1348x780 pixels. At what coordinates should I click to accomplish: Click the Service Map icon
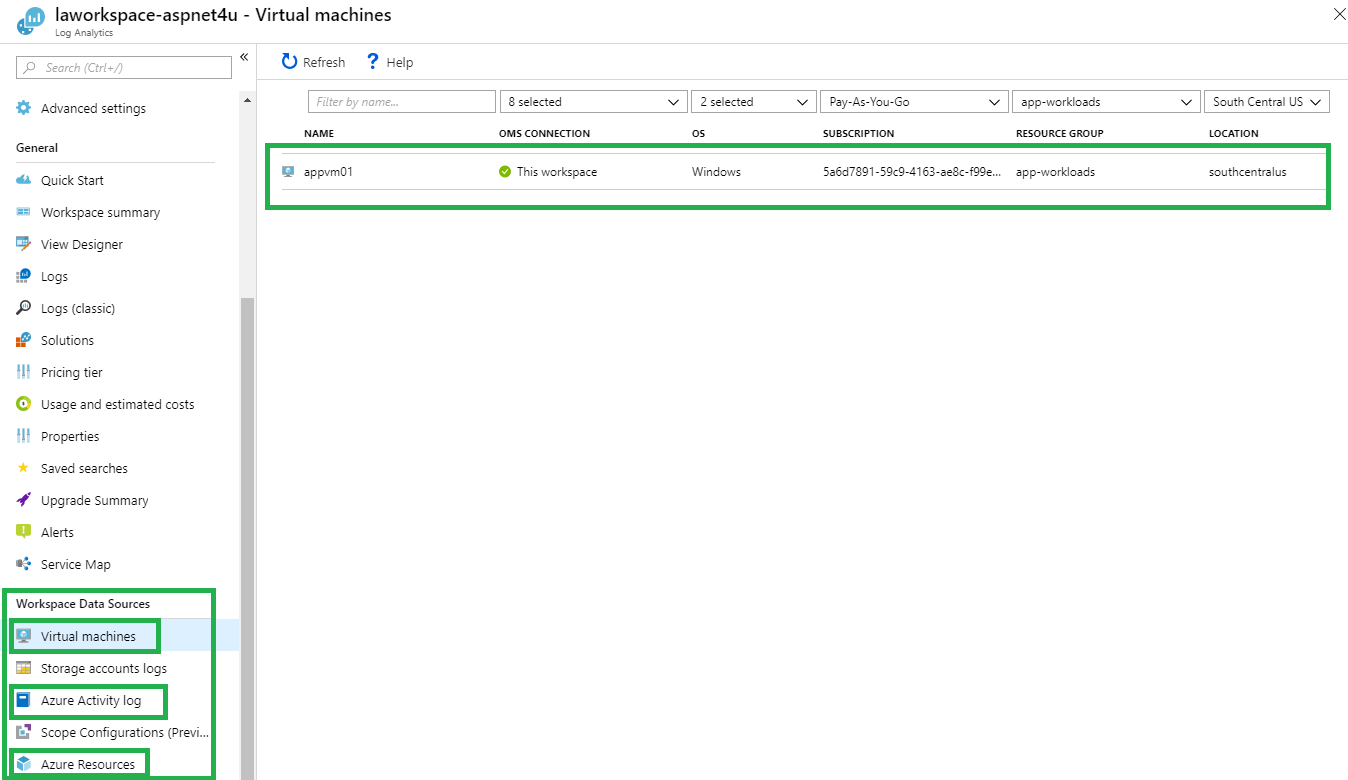[x=24, y=564]
